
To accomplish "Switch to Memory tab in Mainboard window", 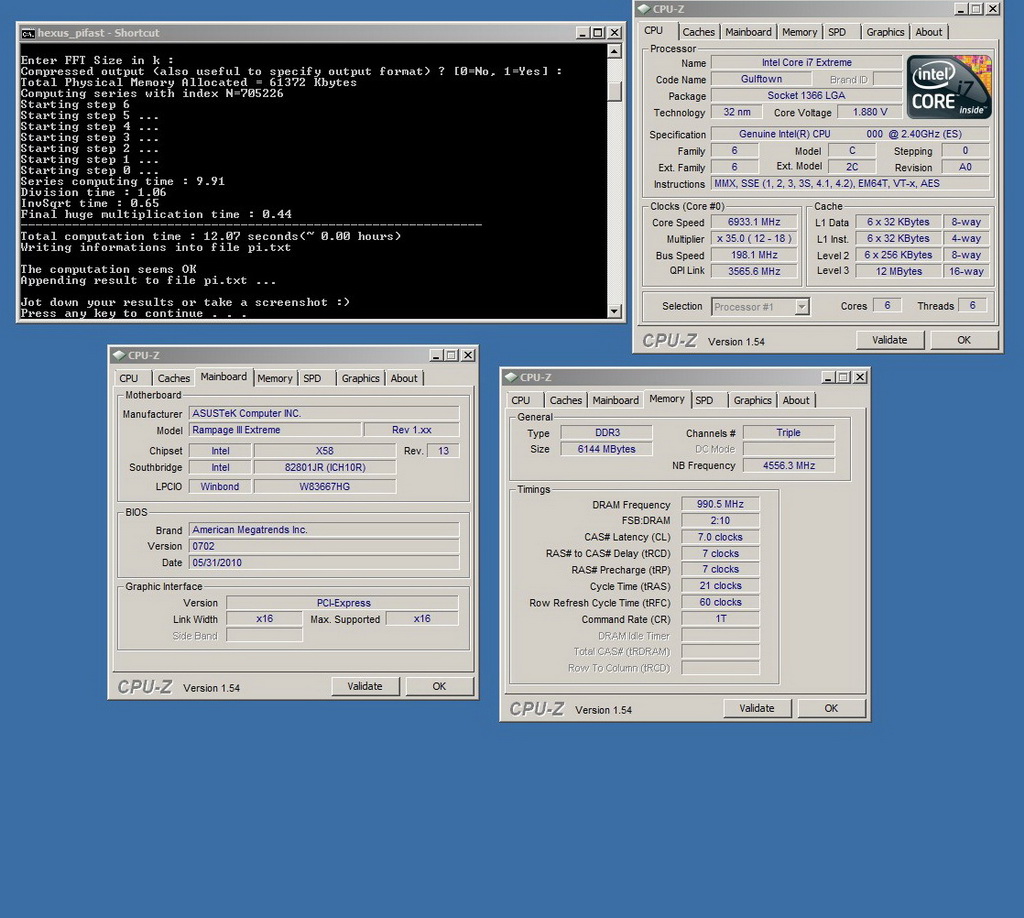I will (274, 378).
